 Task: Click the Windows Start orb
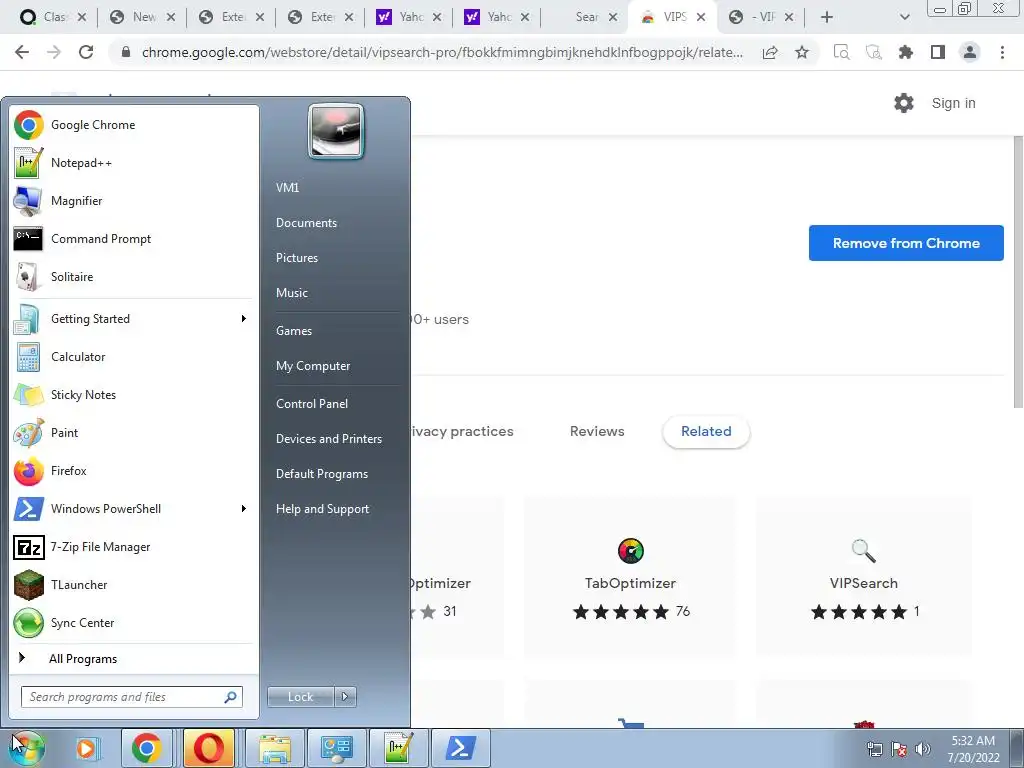pos(27,748)
